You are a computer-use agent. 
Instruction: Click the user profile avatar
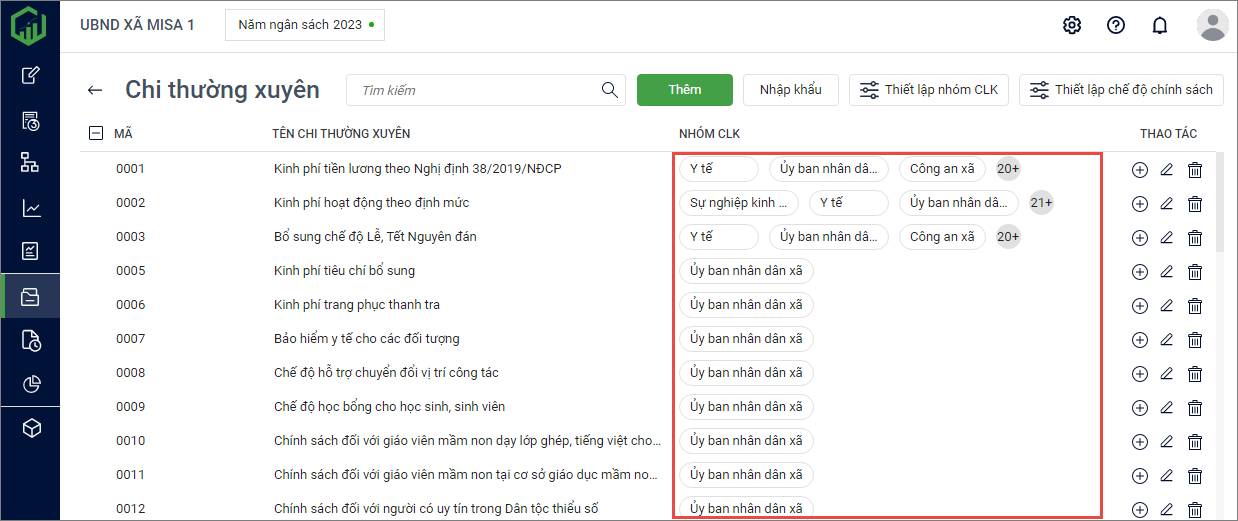1212,25
